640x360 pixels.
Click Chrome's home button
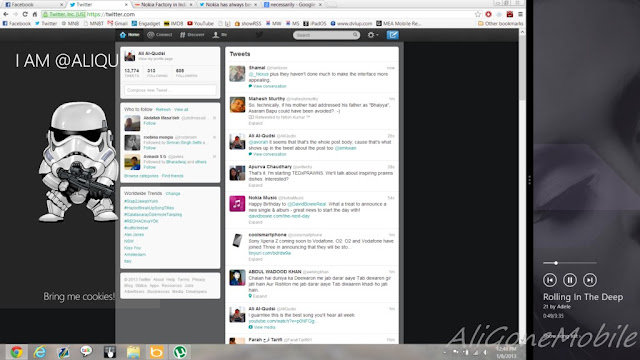(x=35, y=14)
